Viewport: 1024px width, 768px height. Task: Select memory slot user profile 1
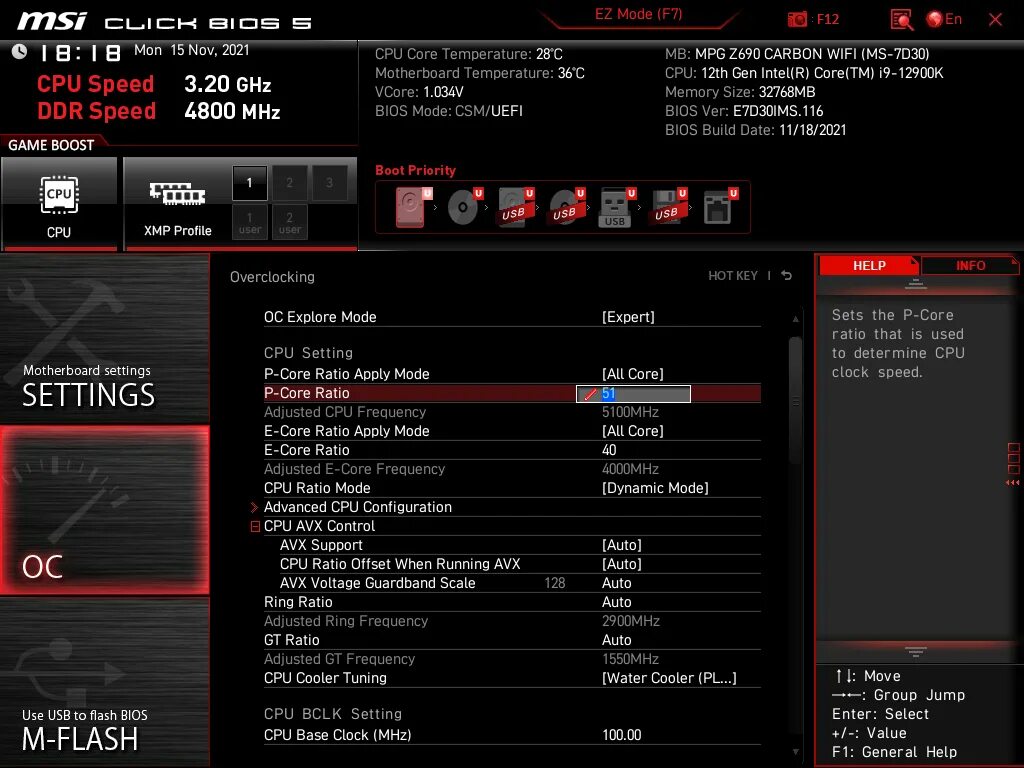(x=248, y=222)
